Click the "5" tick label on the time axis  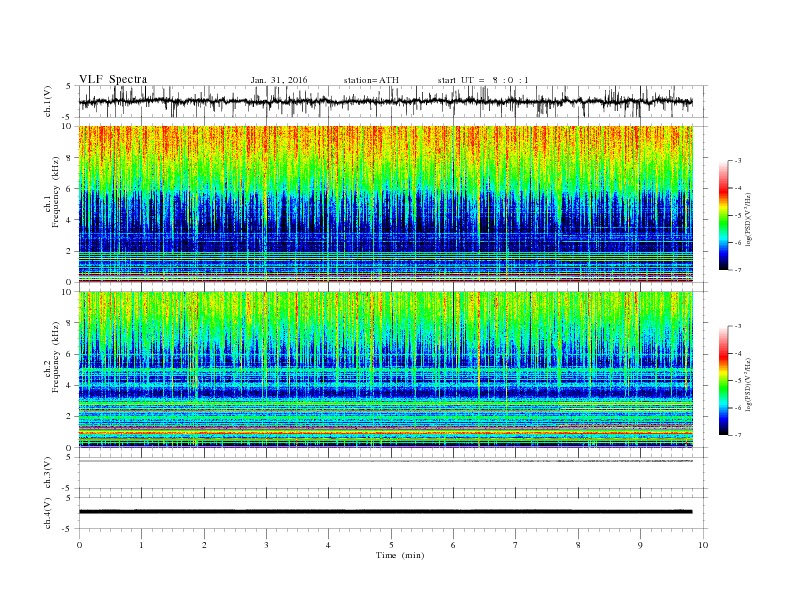pos(391,545)
